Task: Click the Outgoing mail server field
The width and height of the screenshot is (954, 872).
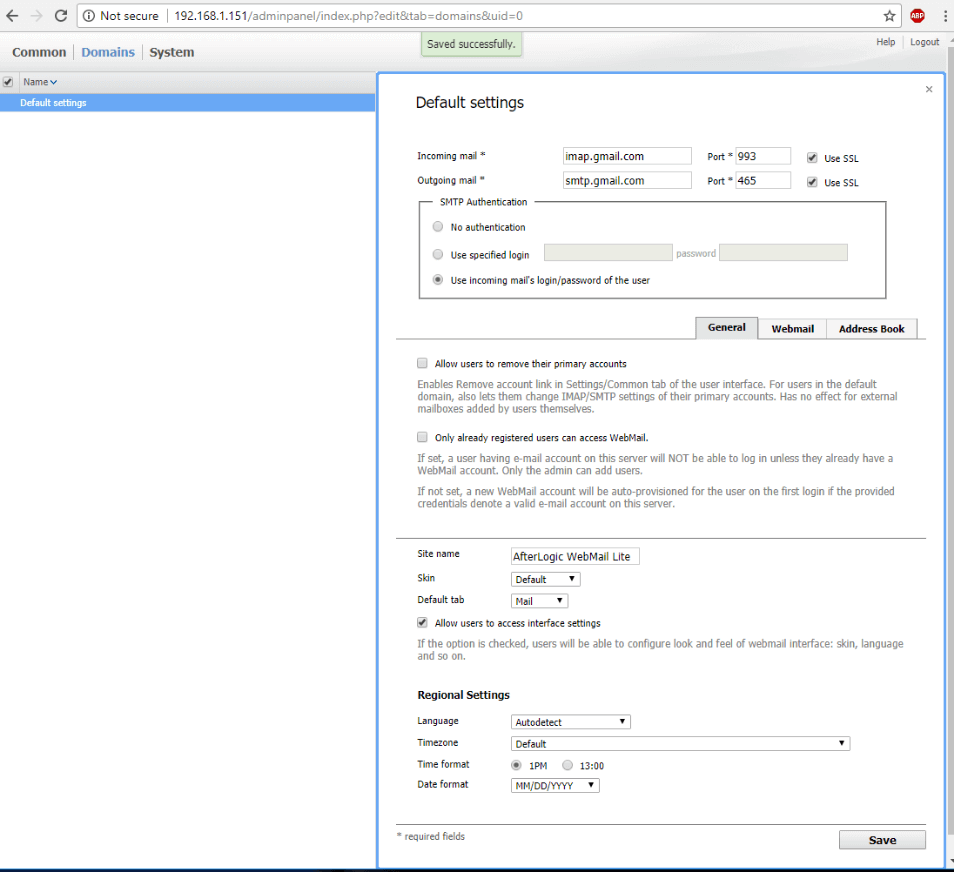Action: point(627,181)
